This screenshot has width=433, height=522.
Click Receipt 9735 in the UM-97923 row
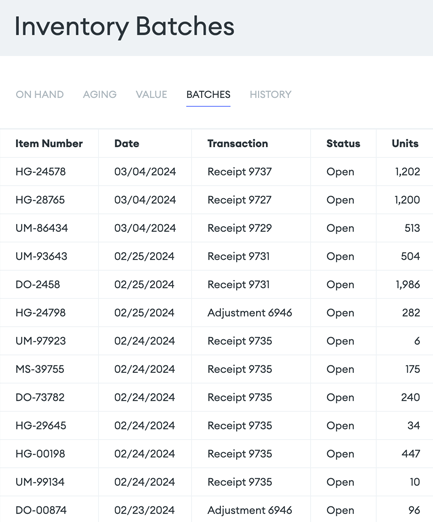click(240, 341)
